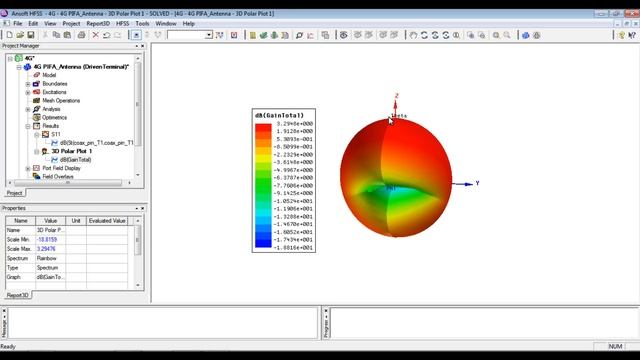Click the blue HFSS design icon in toolbar
The width and height of the screenshot is (640, 360).
[526, 36]
